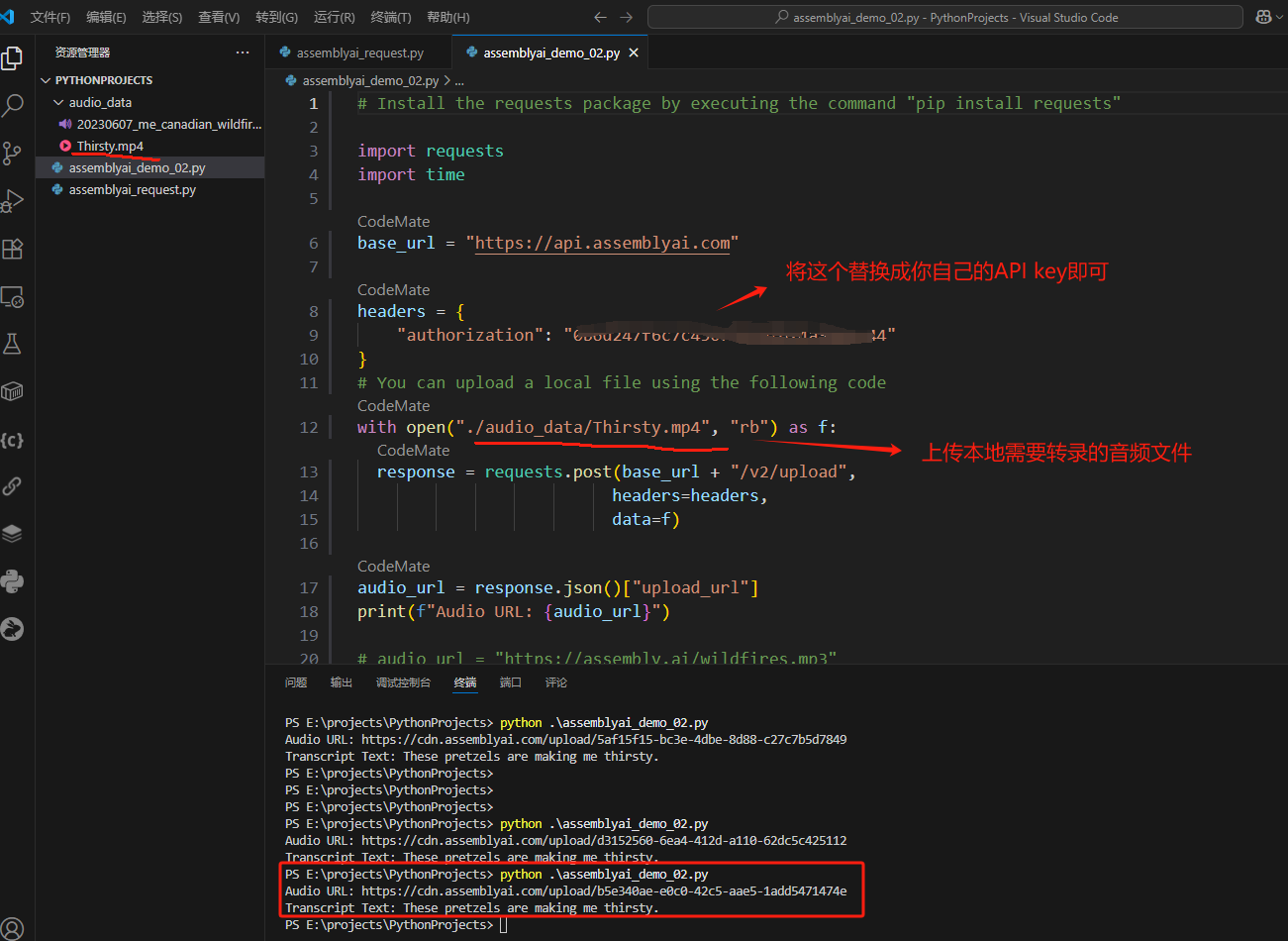Click the breadcrumb '...' symbol segment
This screenshot has height=941, width=1288.
tap(459, 80)
